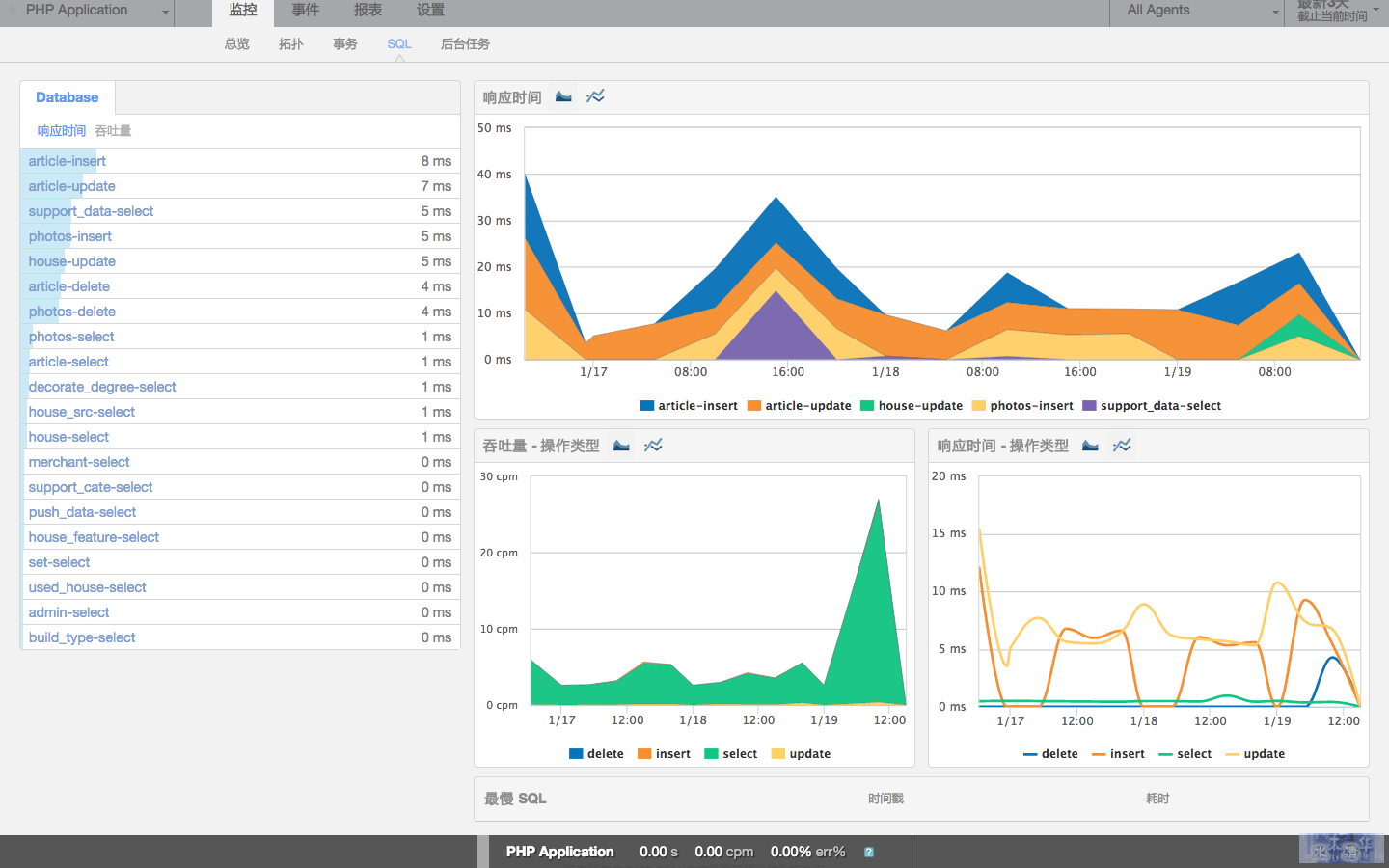Sort list by 响应时间
Viewport: 1389px width, 868px height.
62,131
